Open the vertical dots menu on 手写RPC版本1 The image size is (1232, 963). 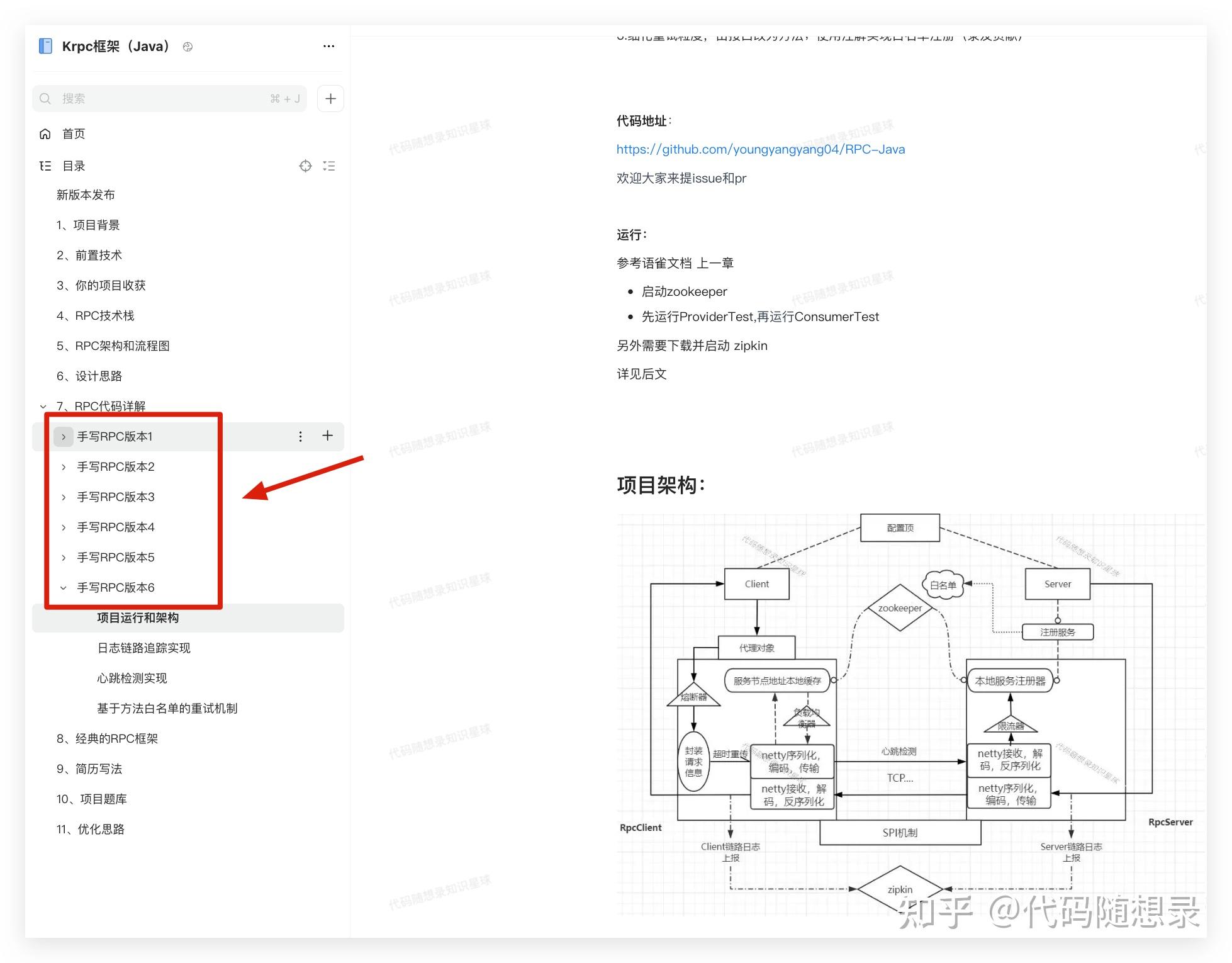coord(300,436)
